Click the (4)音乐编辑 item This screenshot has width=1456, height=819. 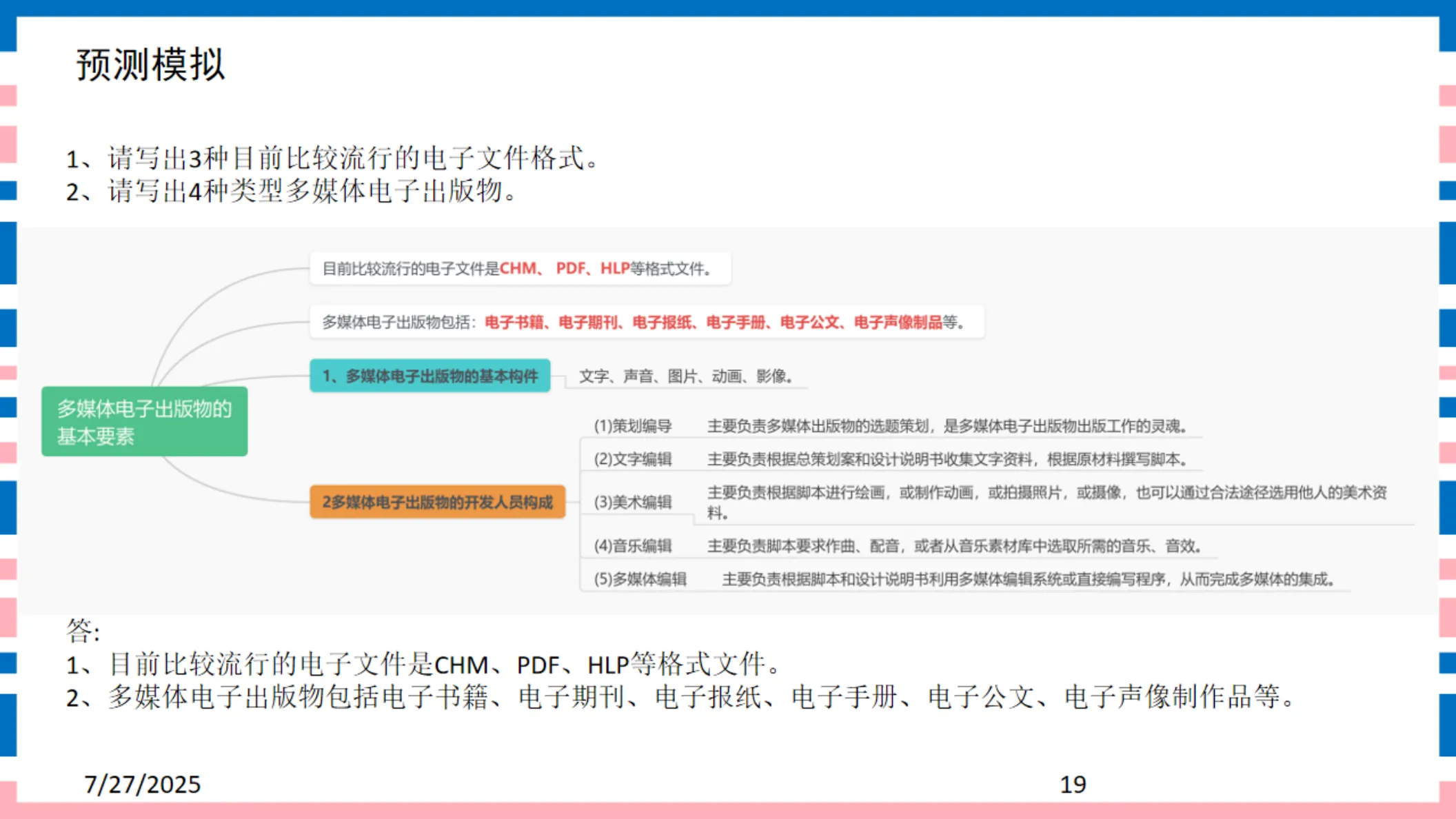pos(633,546)
